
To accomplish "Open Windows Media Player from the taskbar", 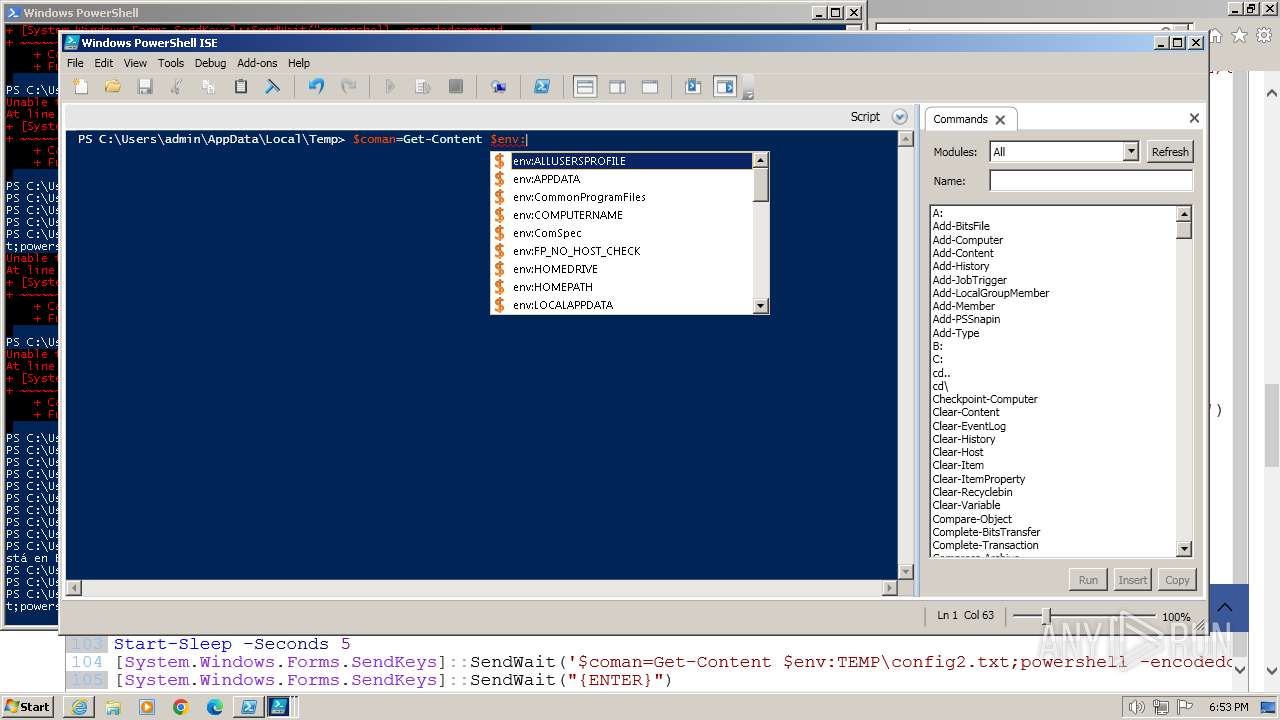I will [147, 707].
